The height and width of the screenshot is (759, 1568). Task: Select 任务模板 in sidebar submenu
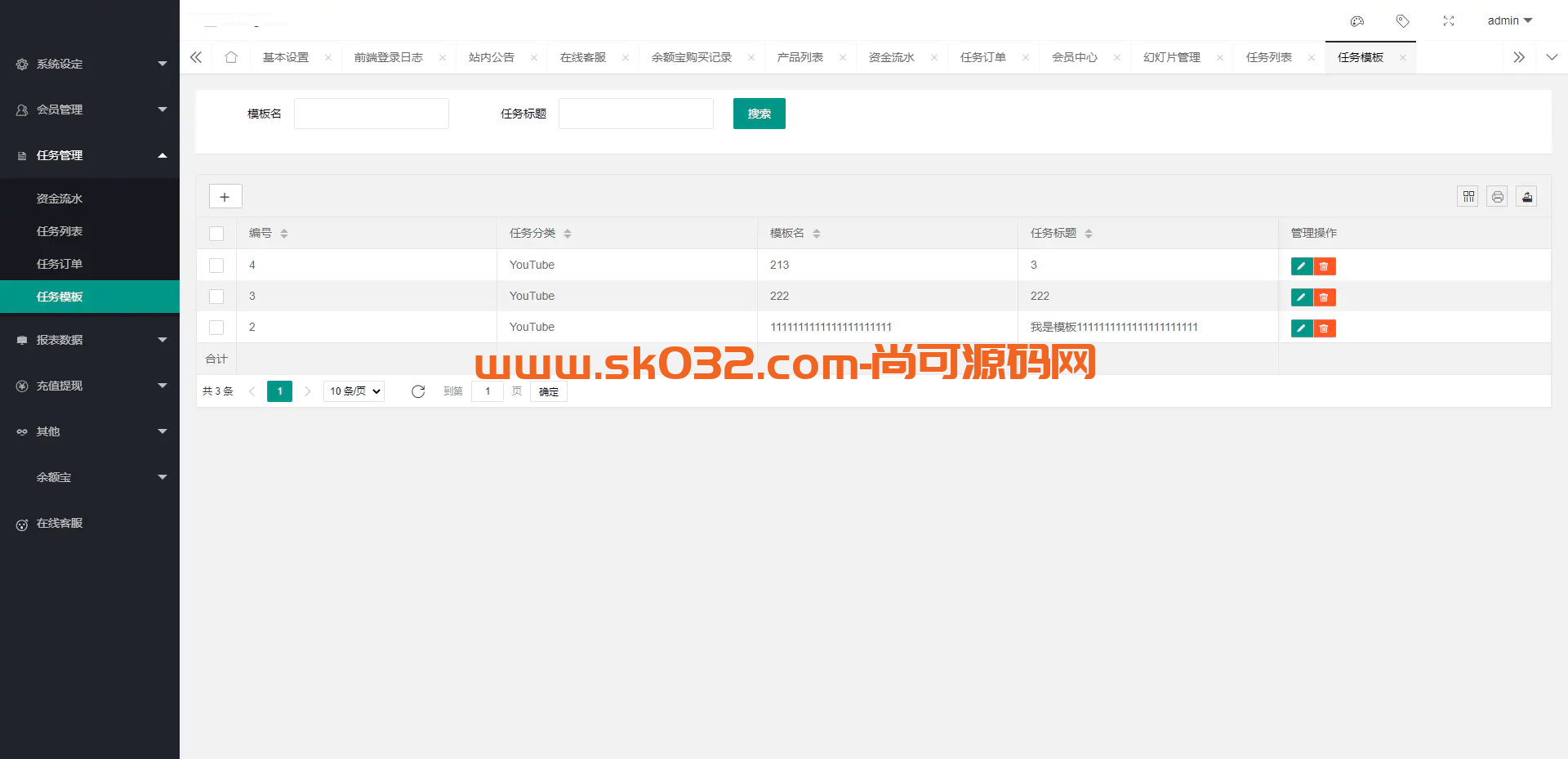tap(90, 297)
